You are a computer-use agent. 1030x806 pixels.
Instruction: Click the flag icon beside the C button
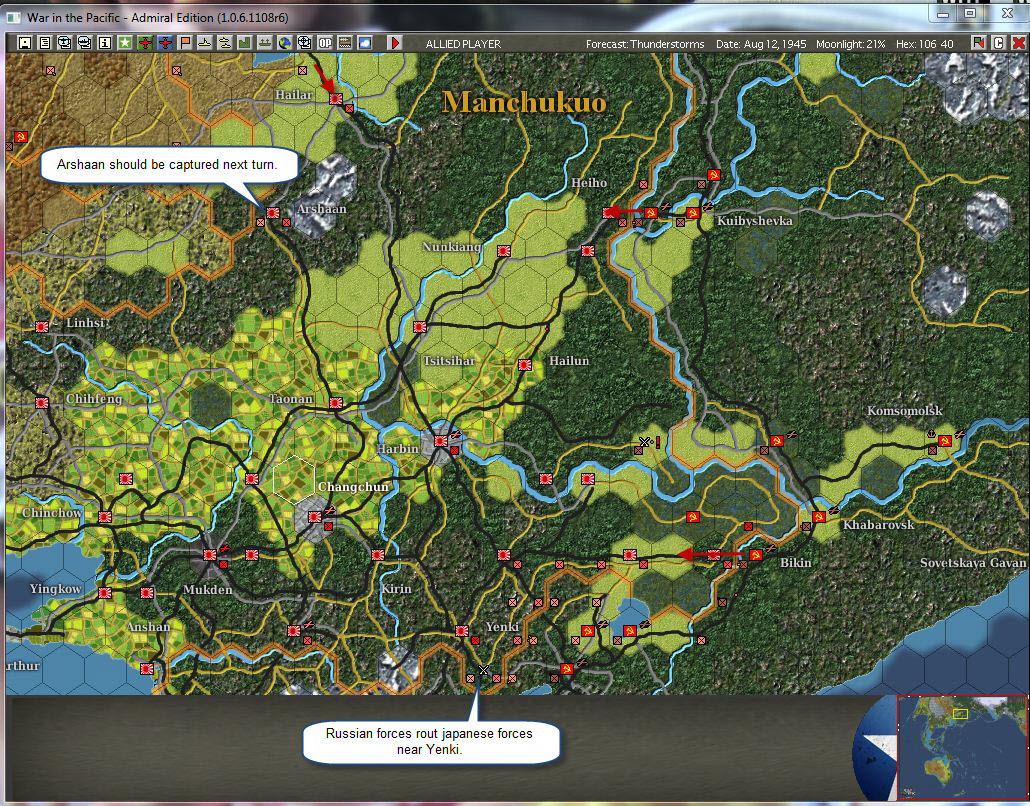979,43
